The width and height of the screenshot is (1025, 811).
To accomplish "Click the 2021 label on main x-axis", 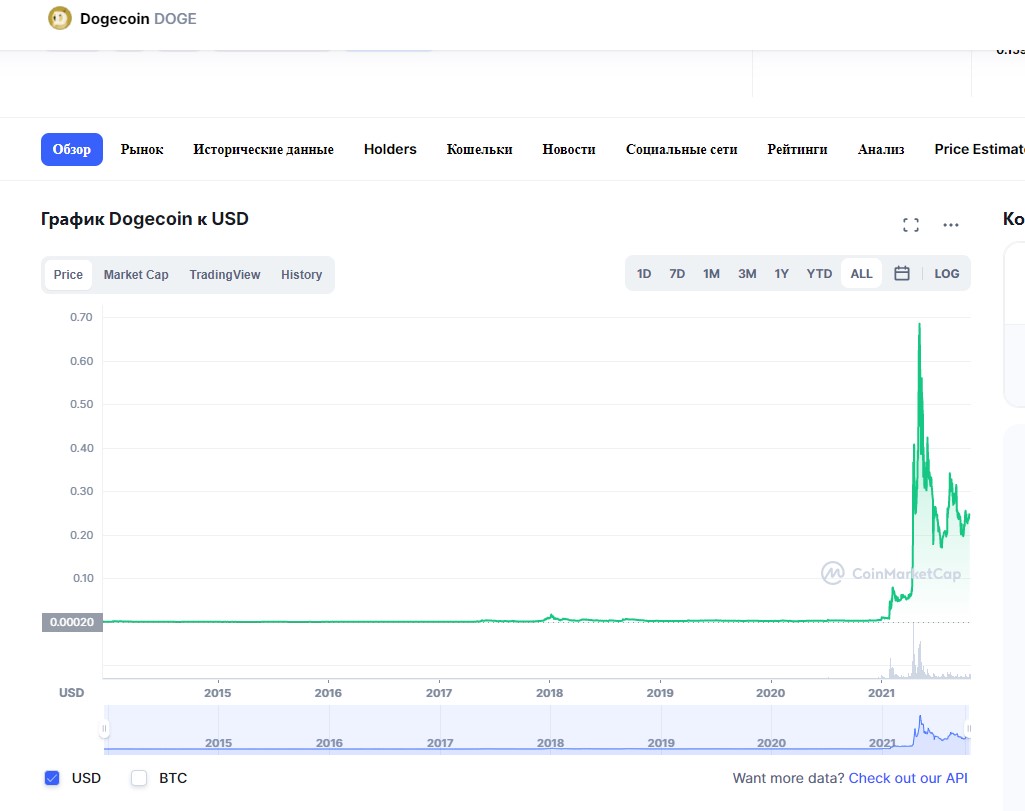I will pyautogui.click(x=881, y=693).
